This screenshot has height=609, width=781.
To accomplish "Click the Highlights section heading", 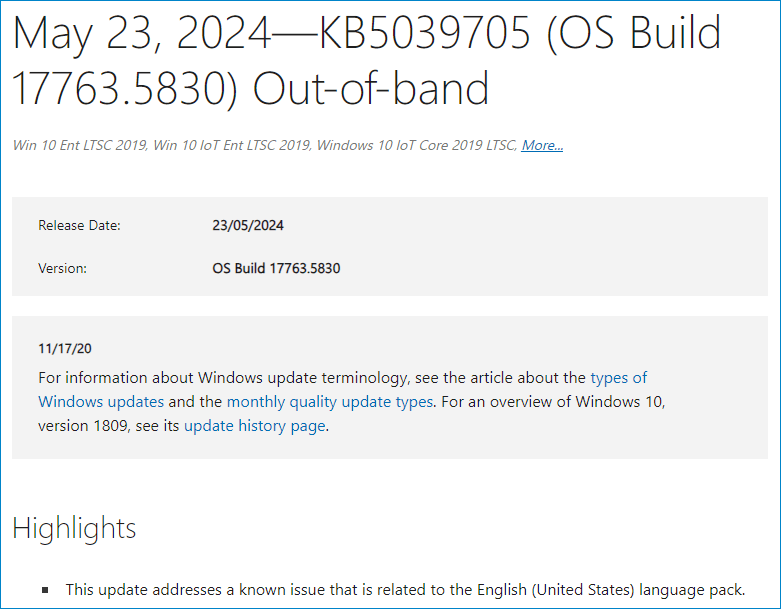I will pyautogui.click(x=74, y=528).
